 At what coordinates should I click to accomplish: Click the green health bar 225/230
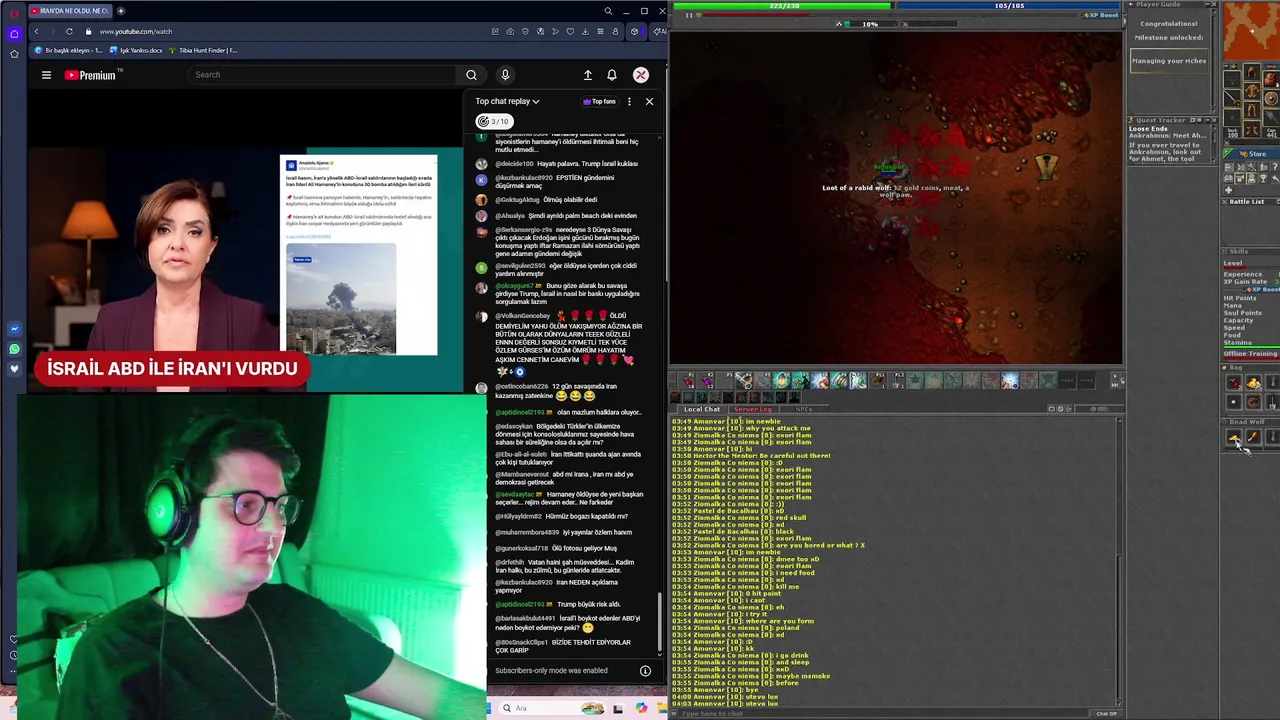coord(784,5)
